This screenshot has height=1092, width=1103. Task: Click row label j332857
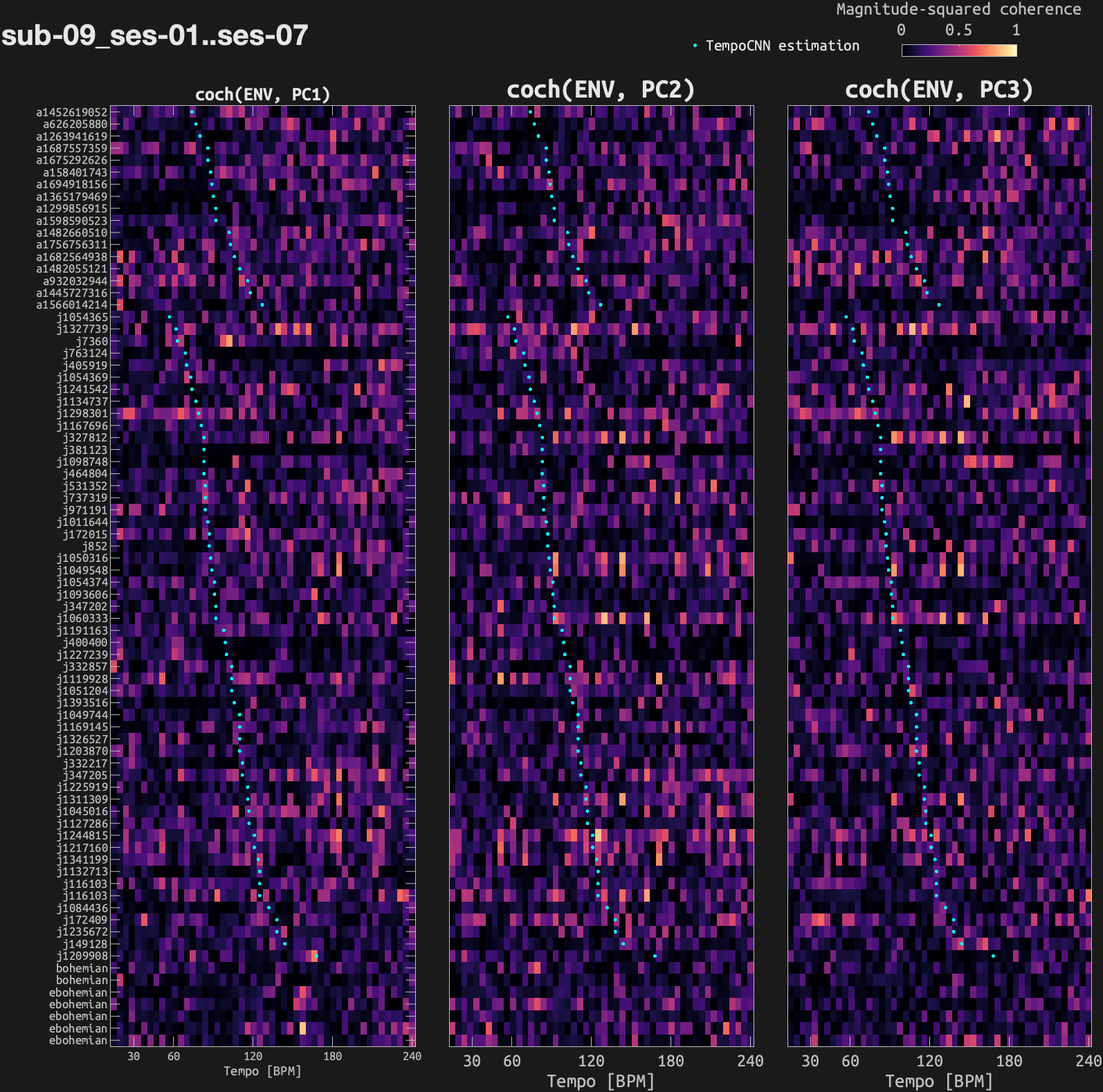[86, 666]
